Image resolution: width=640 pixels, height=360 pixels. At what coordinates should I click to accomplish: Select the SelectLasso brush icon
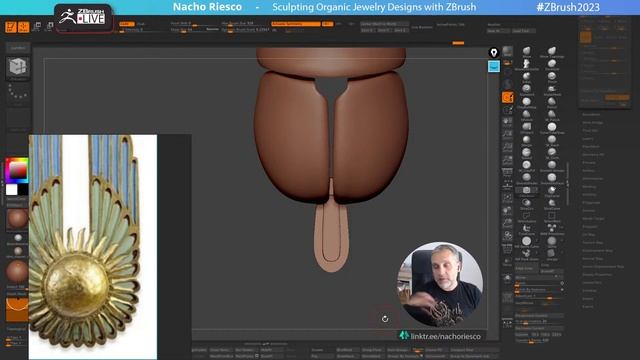(527, 216)
